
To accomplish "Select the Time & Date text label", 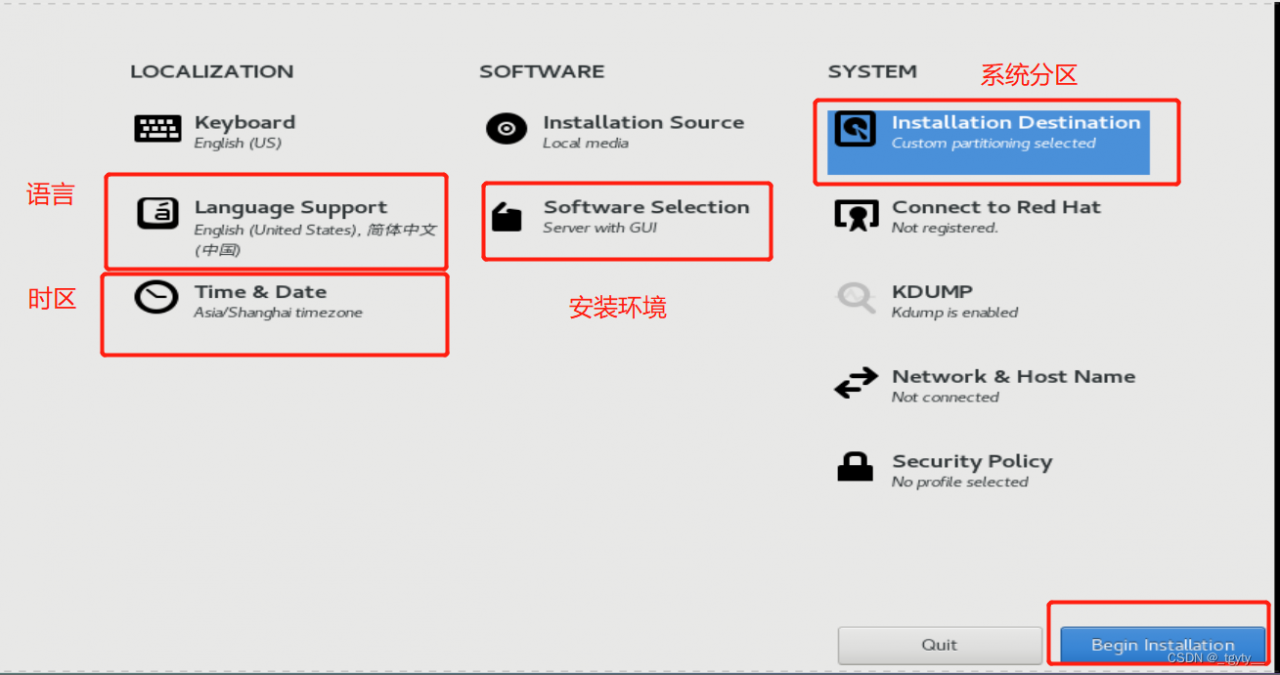I will pos(260,292).
